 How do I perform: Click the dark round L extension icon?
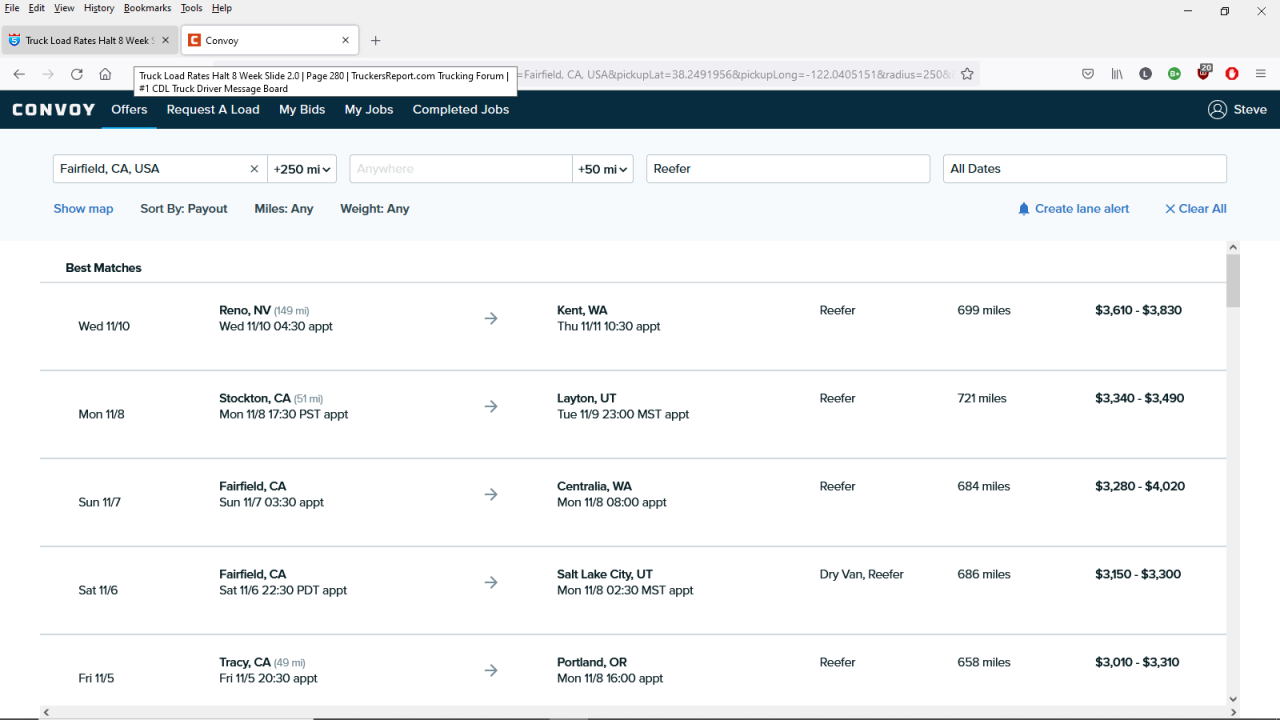coord(1146,74)
